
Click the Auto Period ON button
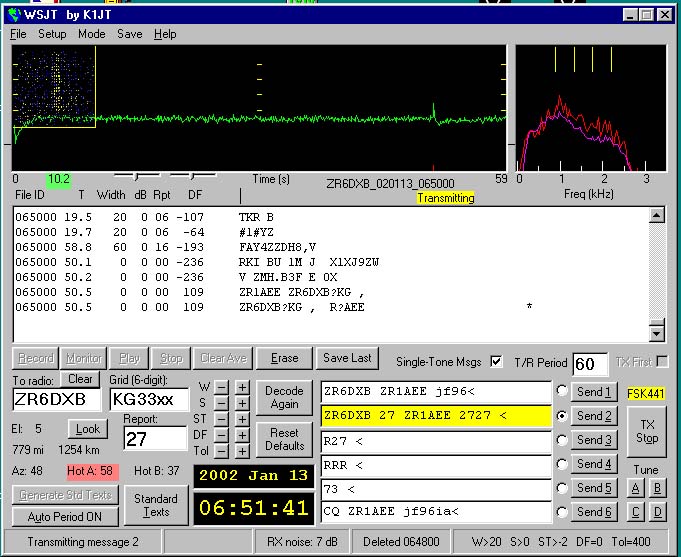point(64,517)
